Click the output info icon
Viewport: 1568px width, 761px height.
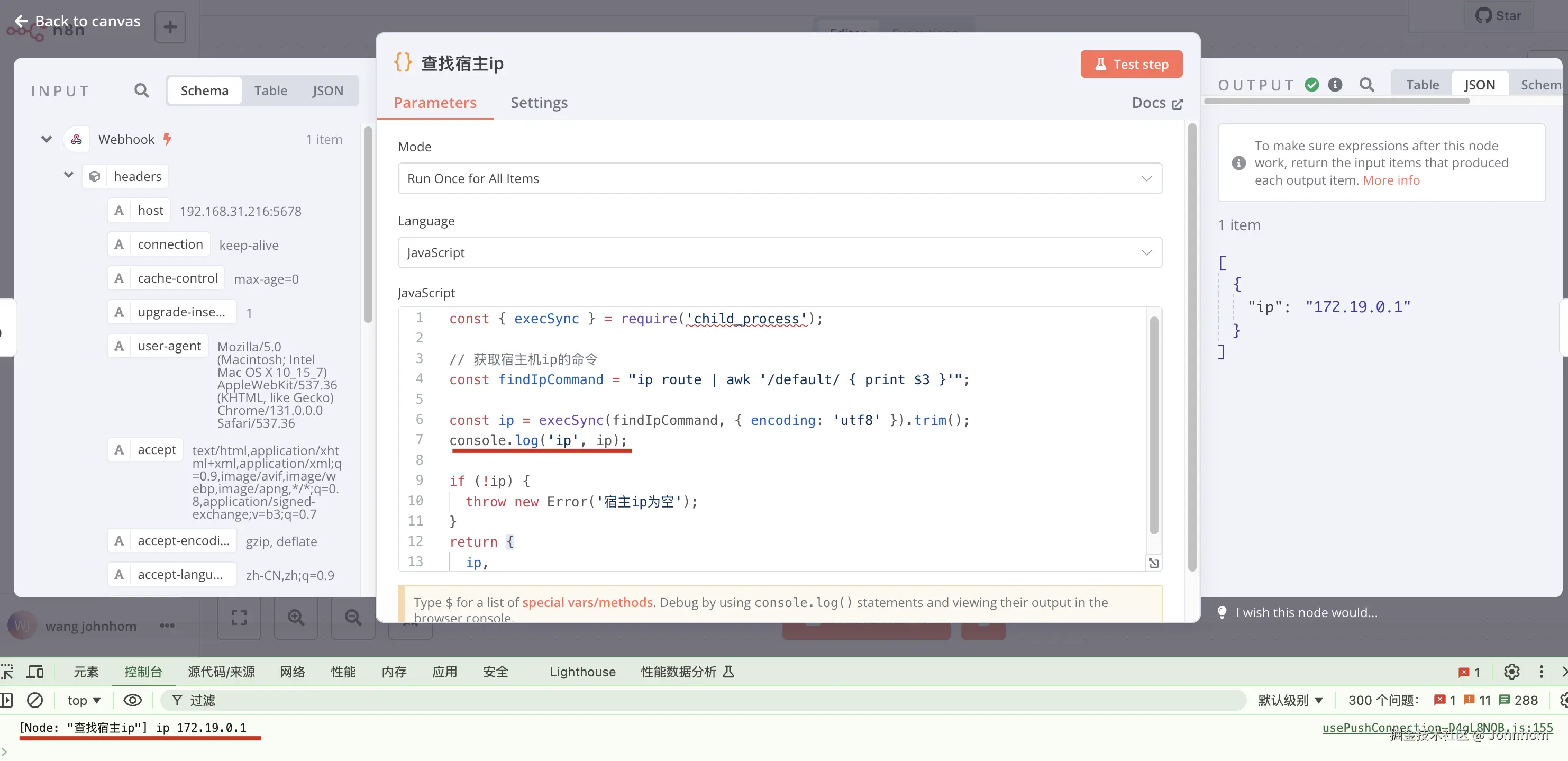pos(1335,85)
